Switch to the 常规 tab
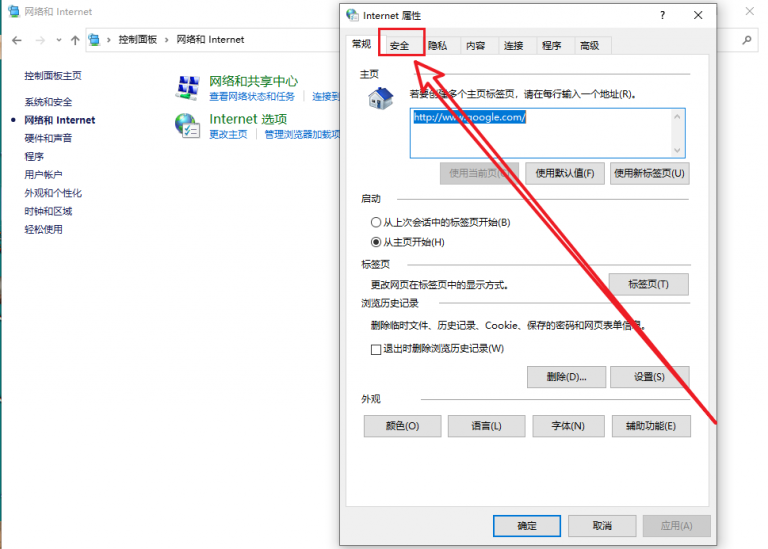Image resolution: width=768 pixels, height=549 pixels. pyautogui.click(x=361, y=44)
